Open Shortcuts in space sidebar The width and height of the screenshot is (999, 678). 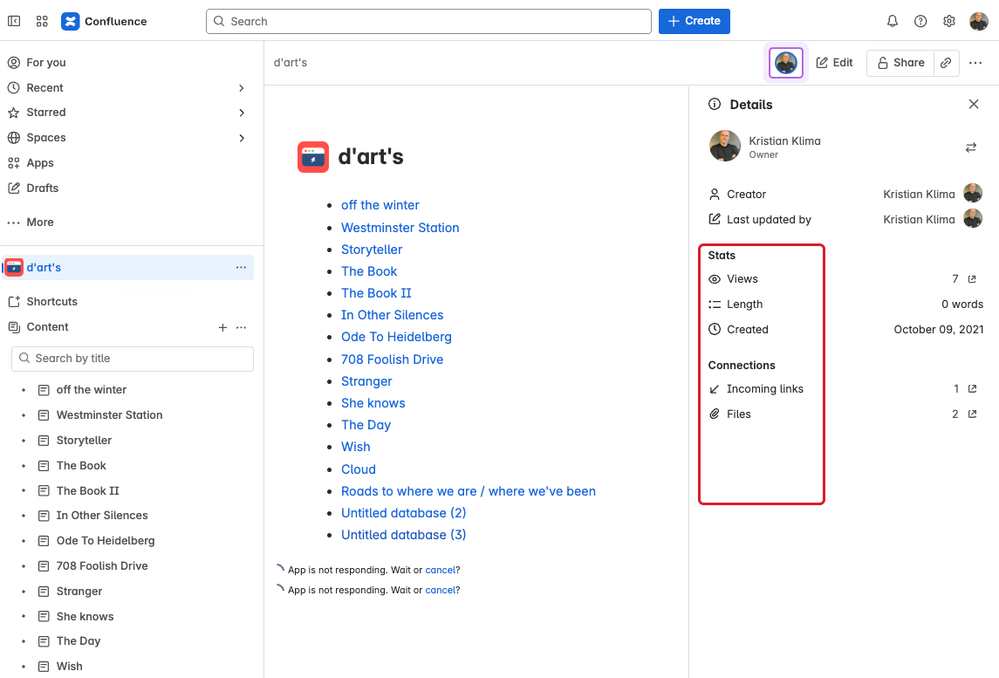tap(52, 301)
